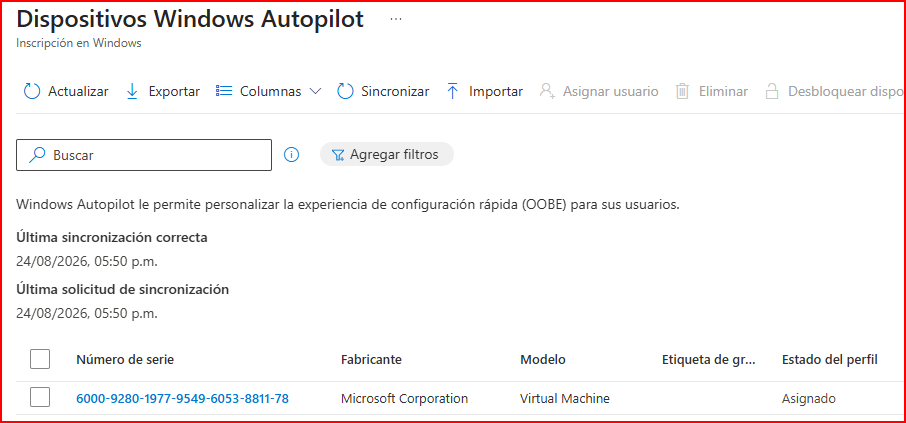The height and width of the screenshot is (423, 906).
Task: Click the magnifying glass search icon
Action: click(37, 155)
